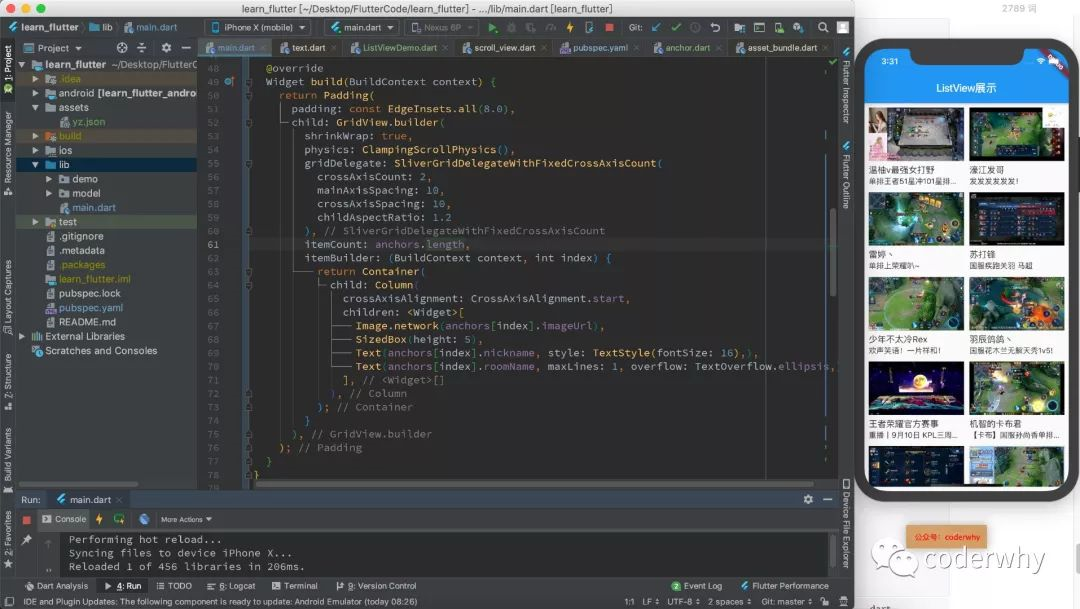The image size is (1080, 609).
Task: Click the search magnifier in top toolbar
Action: [825, 28]
